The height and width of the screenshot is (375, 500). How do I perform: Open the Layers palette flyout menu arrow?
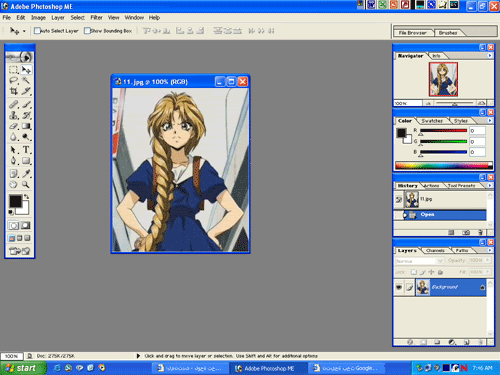[x=490, y=250]
